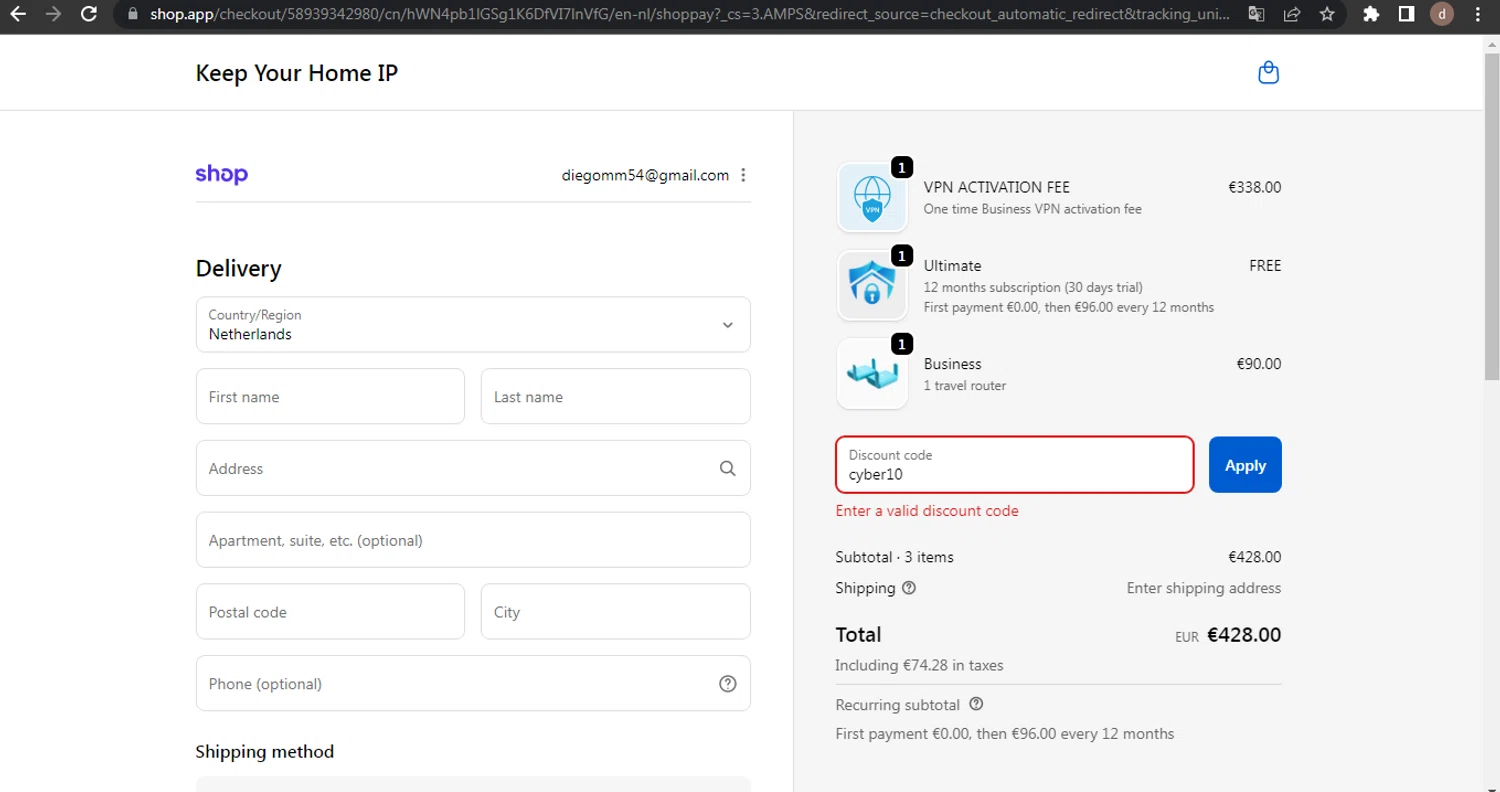Click the 'Including €74.28 in taxes' text
This screenshot has height=792, width=1500.
[919, 665]
